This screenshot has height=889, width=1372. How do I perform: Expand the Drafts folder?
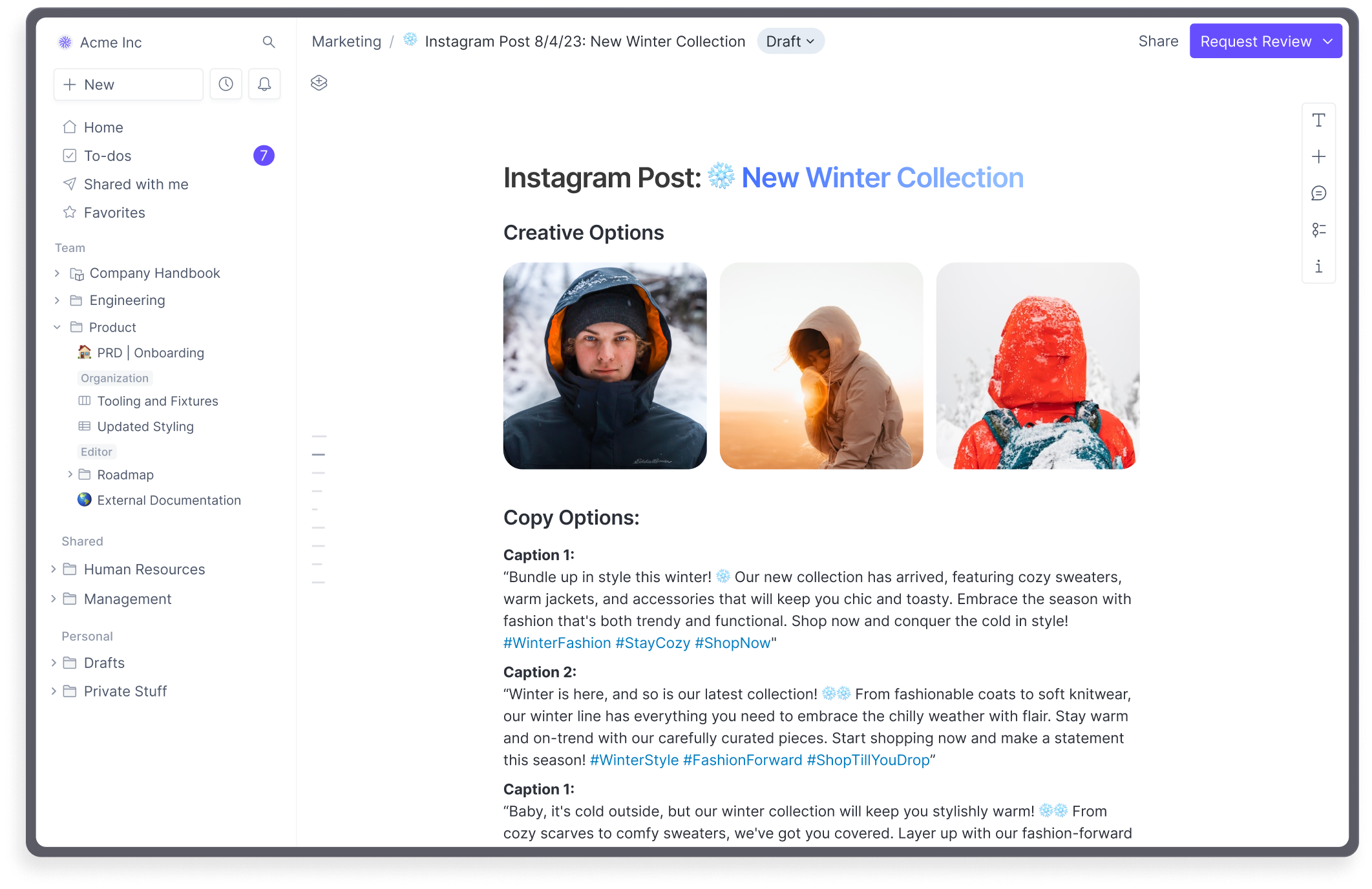(54, 662)
